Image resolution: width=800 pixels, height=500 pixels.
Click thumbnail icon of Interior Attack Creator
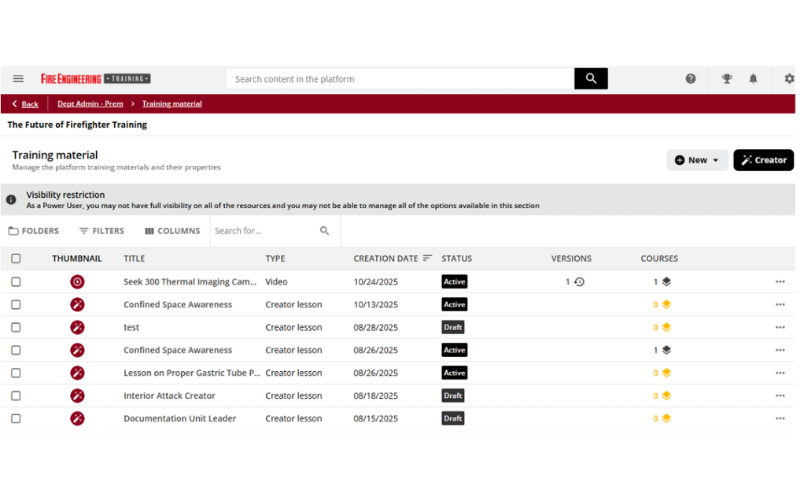(x=77, y=395)
